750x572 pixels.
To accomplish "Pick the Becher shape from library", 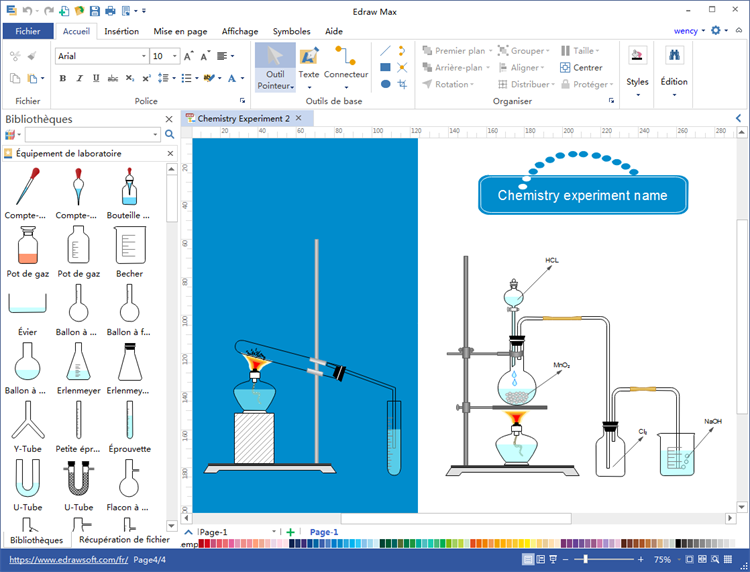I will [x=129, y=250].
